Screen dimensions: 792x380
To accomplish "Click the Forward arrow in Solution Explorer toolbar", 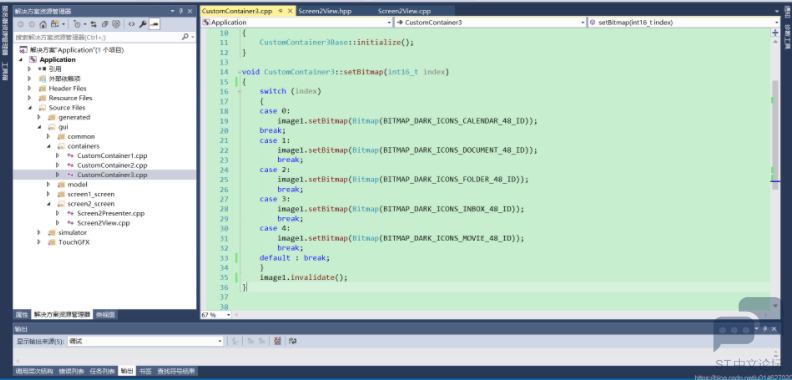I will click(31, 24).
